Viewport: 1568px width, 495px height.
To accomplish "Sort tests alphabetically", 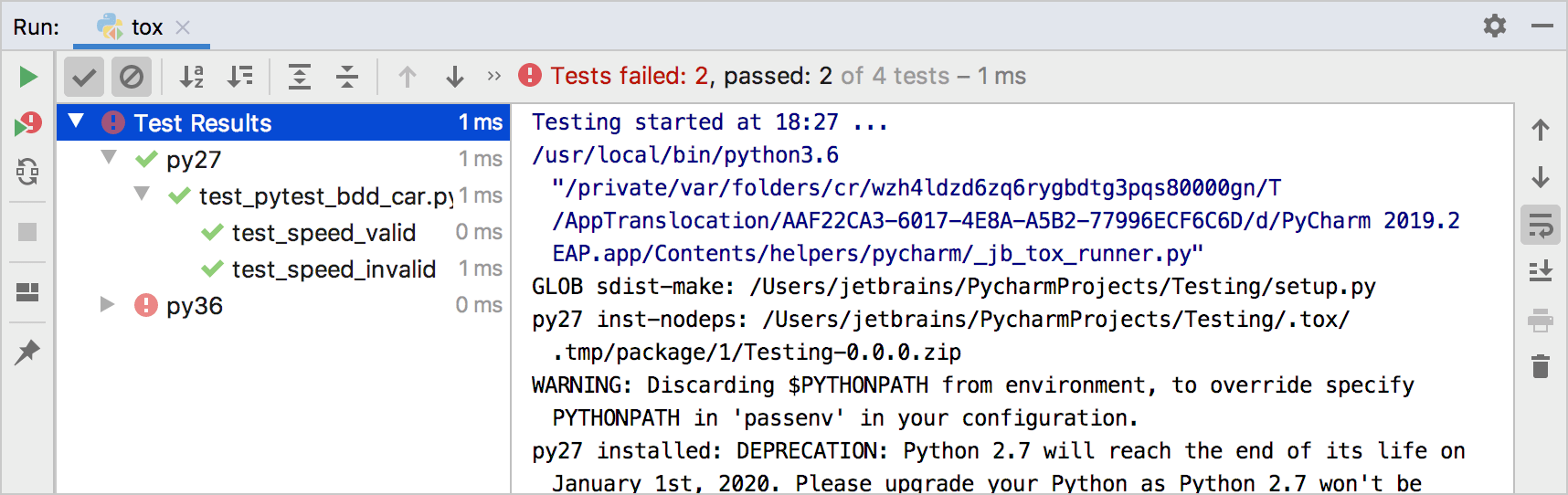I will point(192,77).
